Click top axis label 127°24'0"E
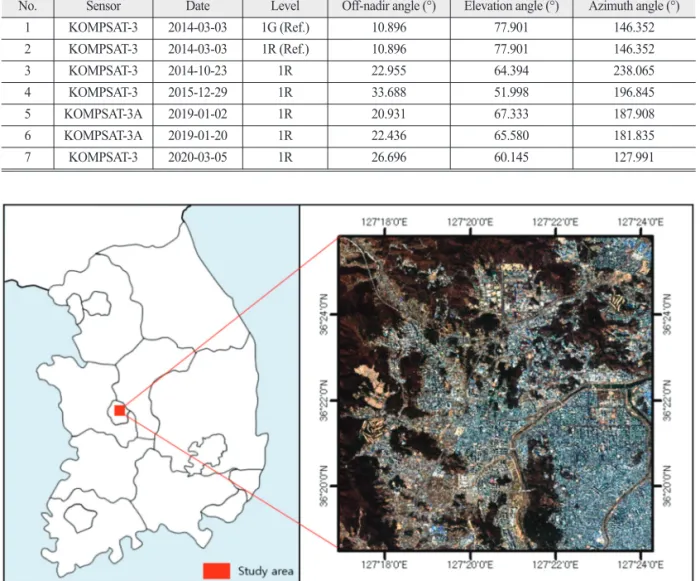This screenshot has width=700, height=581. [641, 222]
